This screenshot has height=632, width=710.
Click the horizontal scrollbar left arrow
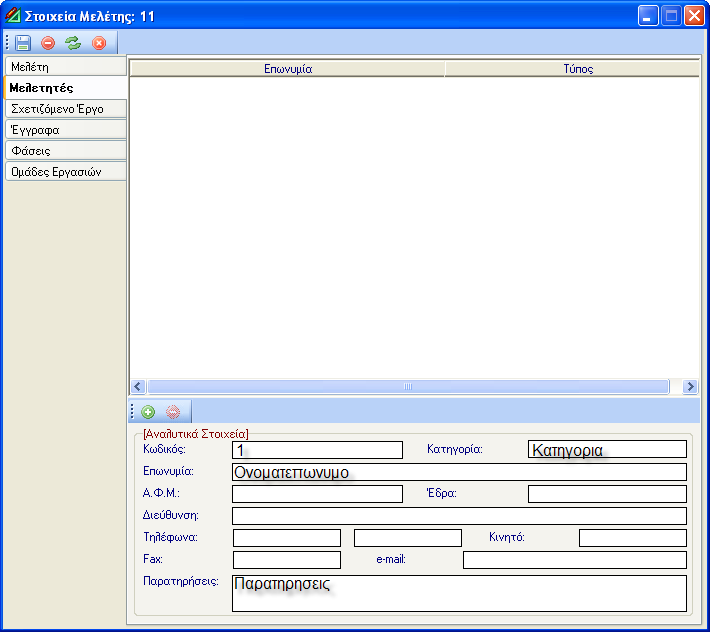[138, 387]
